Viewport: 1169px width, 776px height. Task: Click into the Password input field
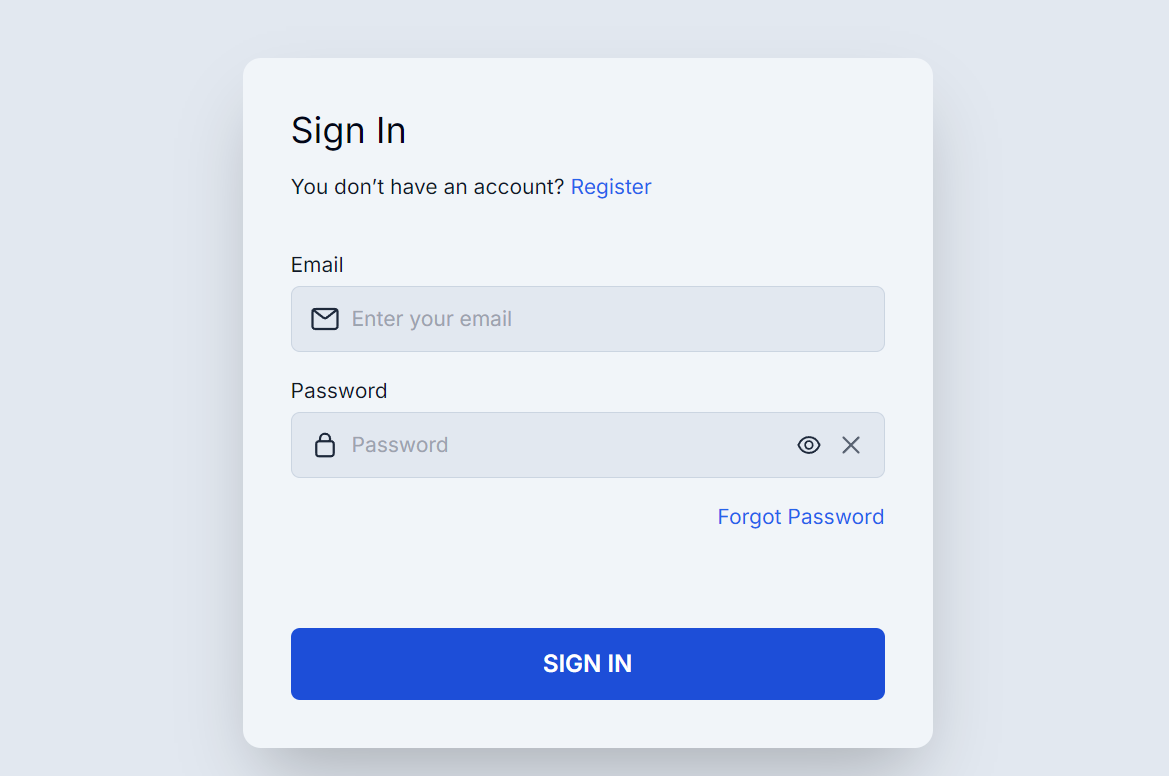pyautogui.click(x=560, y=445)
